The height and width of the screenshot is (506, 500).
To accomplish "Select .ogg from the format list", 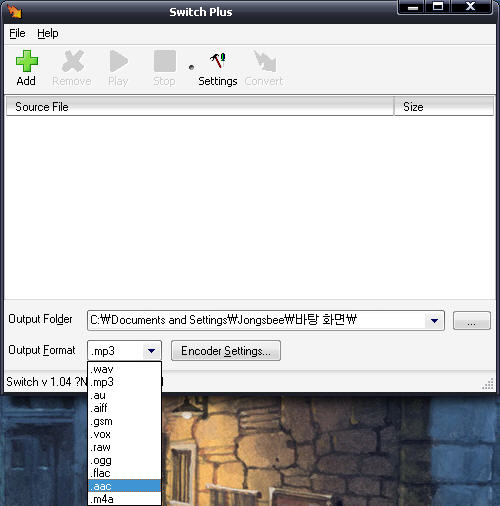I will pos(124,460).
